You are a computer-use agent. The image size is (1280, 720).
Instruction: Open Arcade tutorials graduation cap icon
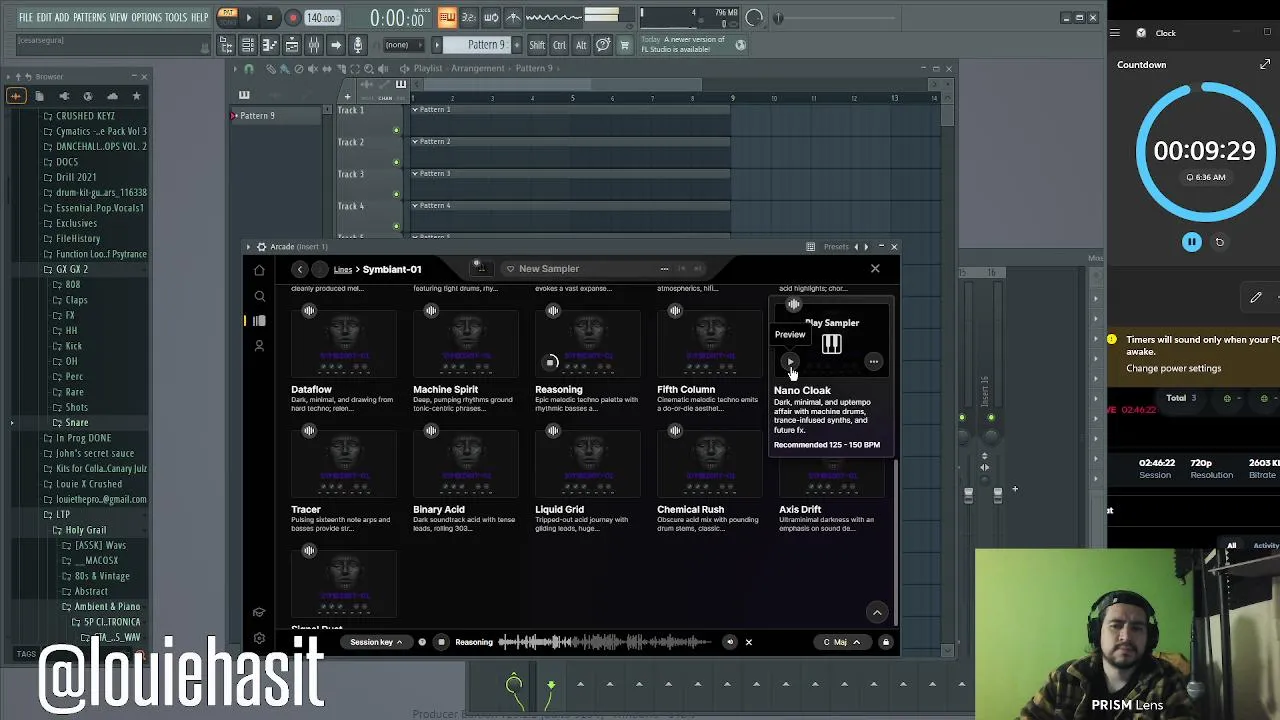point(259,613)
